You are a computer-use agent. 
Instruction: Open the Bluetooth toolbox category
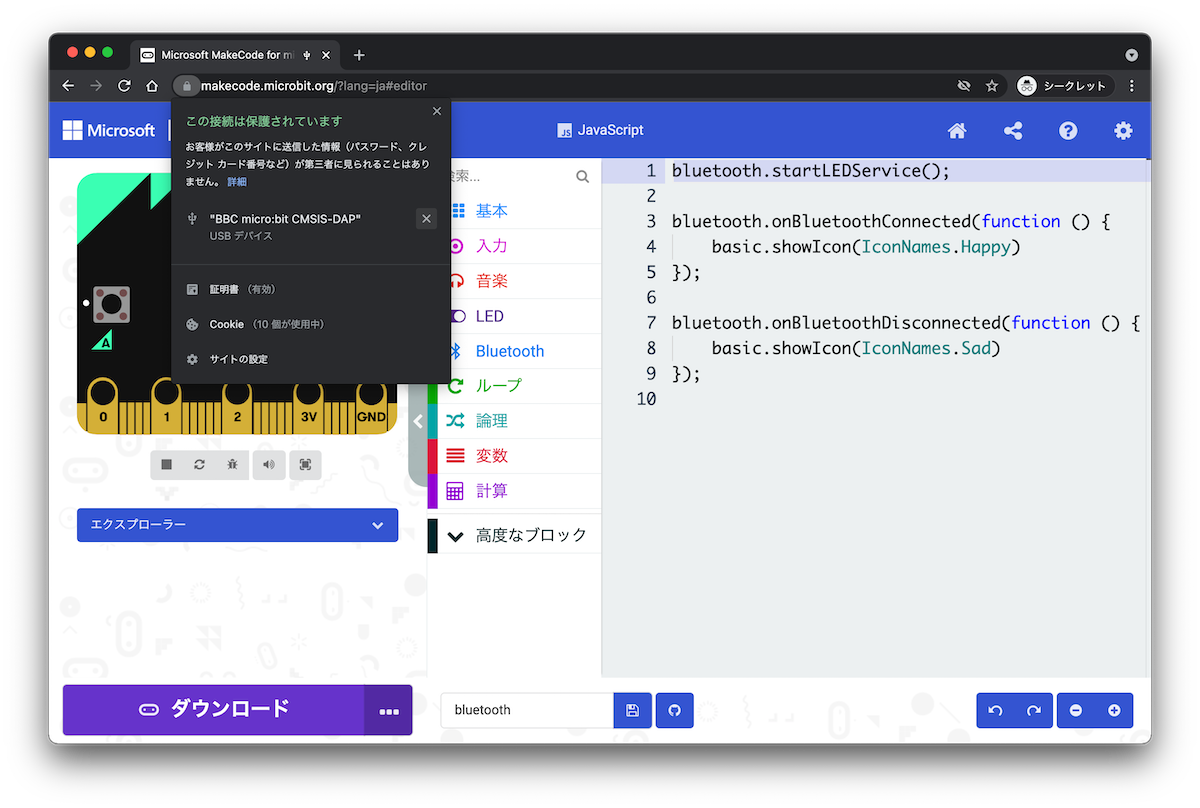(x=514, y=351)
